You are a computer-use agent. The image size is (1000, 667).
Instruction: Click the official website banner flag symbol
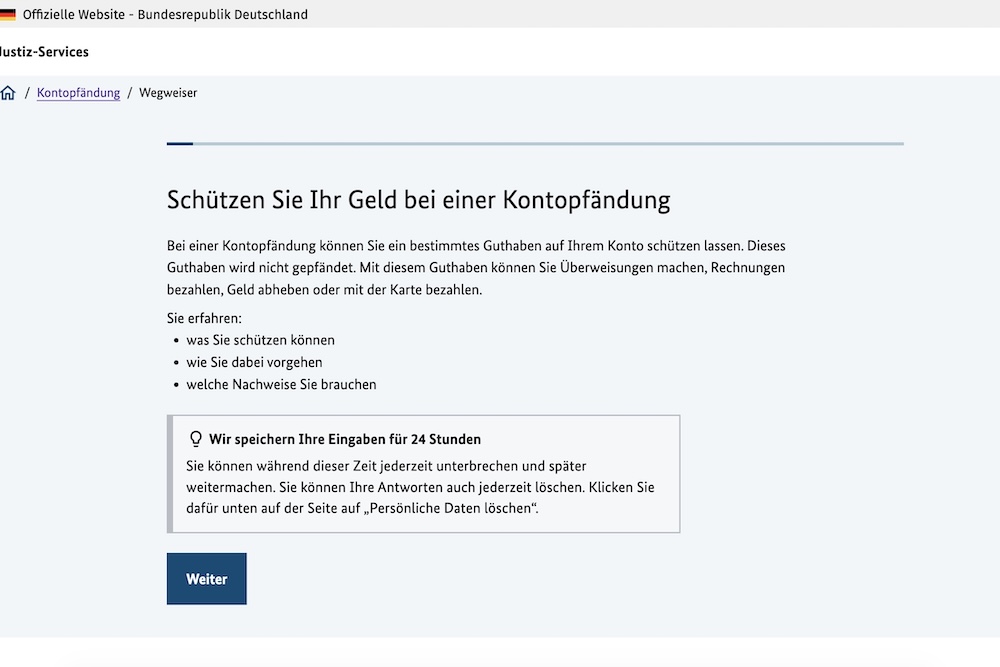tap(8, 14)
